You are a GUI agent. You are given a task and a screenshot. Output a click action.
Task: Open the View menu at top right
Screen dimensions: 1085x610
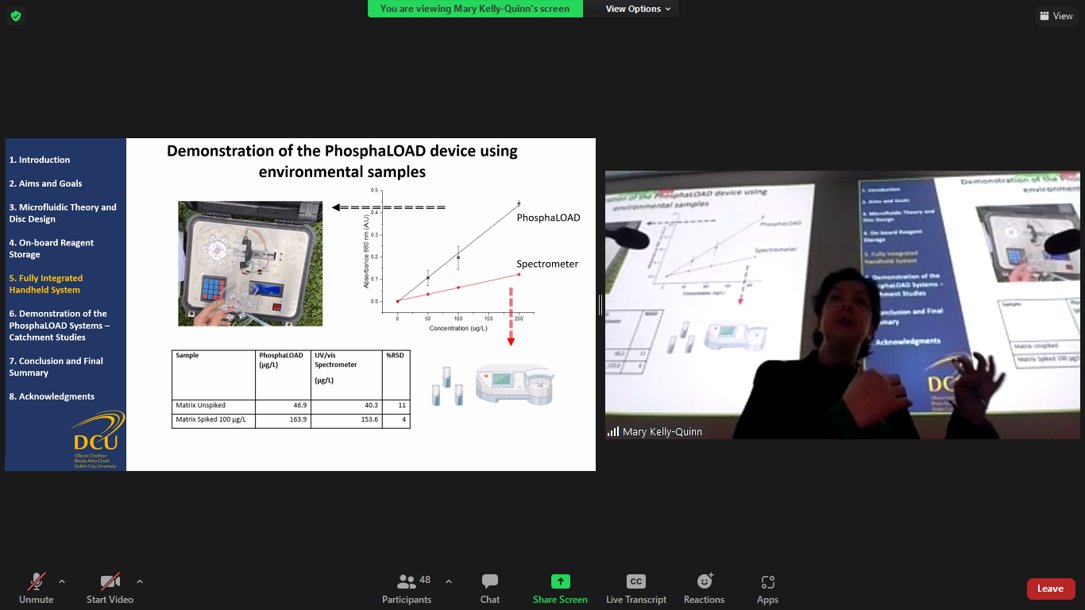(1055, 16)
